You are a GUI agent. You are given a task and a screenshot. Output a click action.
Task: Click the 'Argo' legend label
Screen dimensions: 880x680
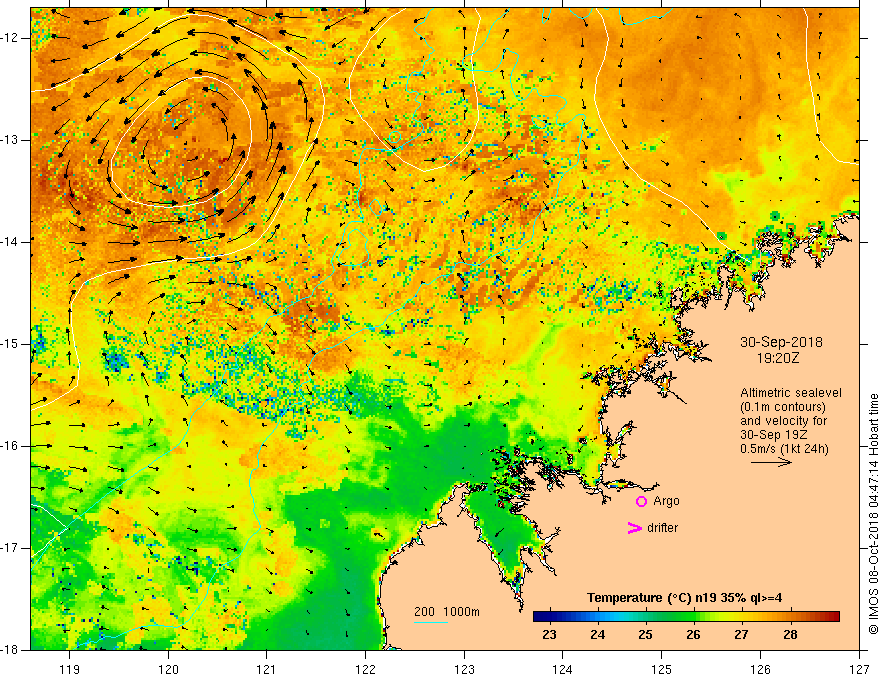(666, 501)
